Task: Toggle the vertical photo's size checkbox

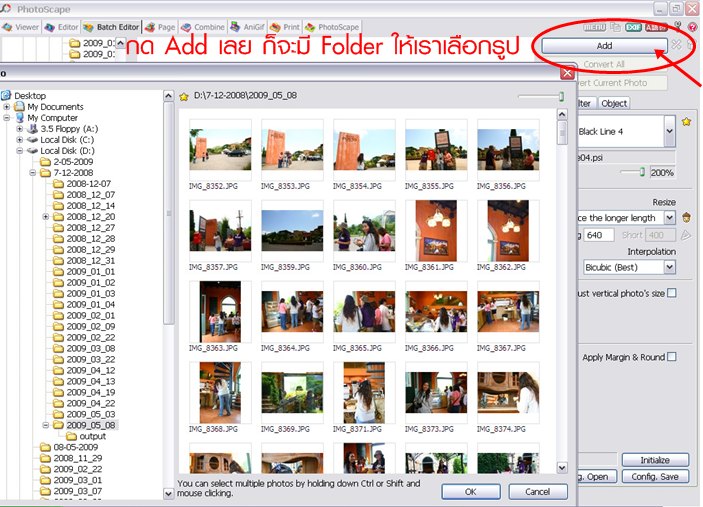Action: 672,293
